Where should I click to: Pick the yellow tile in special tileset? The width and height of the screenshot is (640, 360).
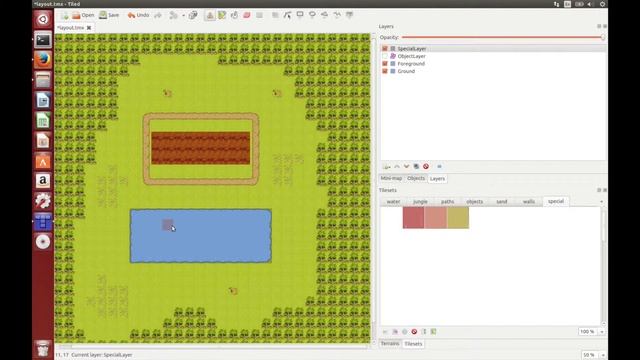pyautogui.click(x=458, y=218)
